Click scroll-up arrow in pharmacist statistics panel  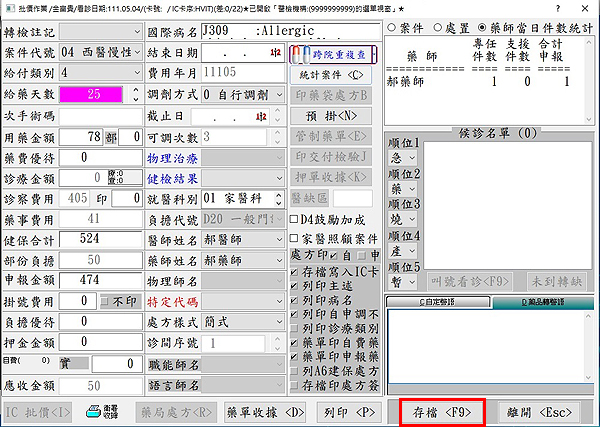[589, 42]
